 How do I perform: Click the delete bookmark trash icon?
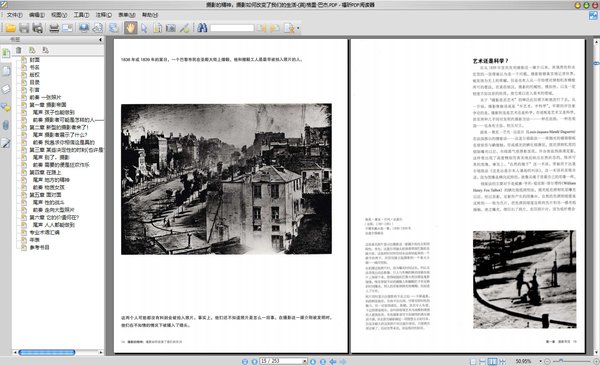coord(18,50)
